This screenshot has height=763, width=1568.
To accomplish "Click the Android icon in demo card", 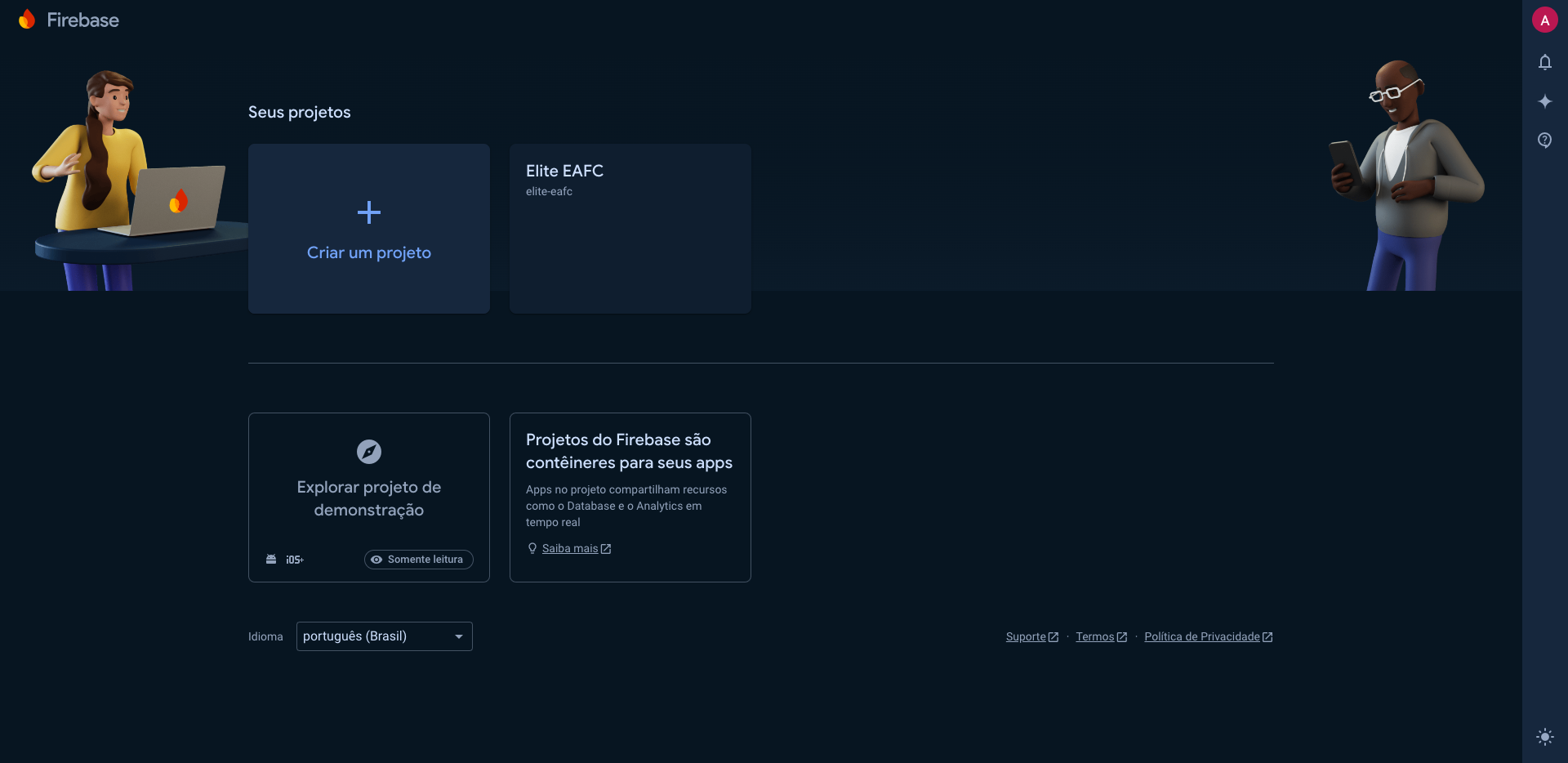I will [271, 560].
